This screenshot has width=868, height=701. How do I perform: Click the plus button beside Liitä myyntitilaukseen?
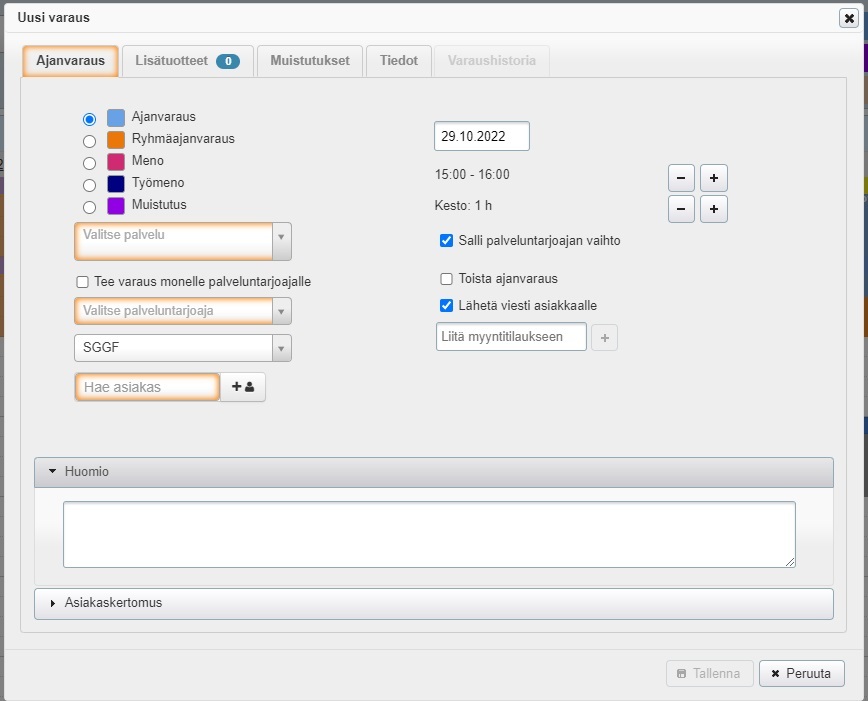click(604, 338)
